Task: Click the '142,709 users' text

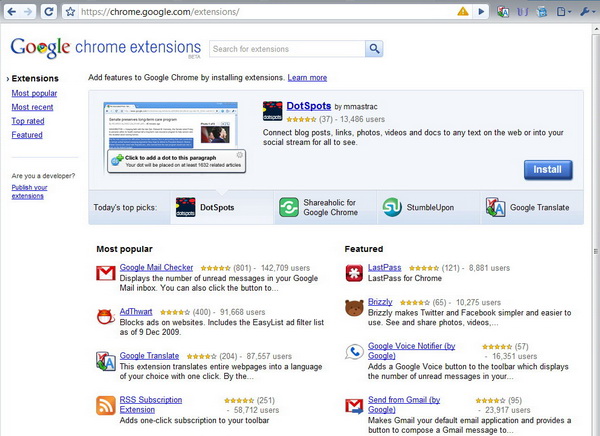Action: point(285,268)
